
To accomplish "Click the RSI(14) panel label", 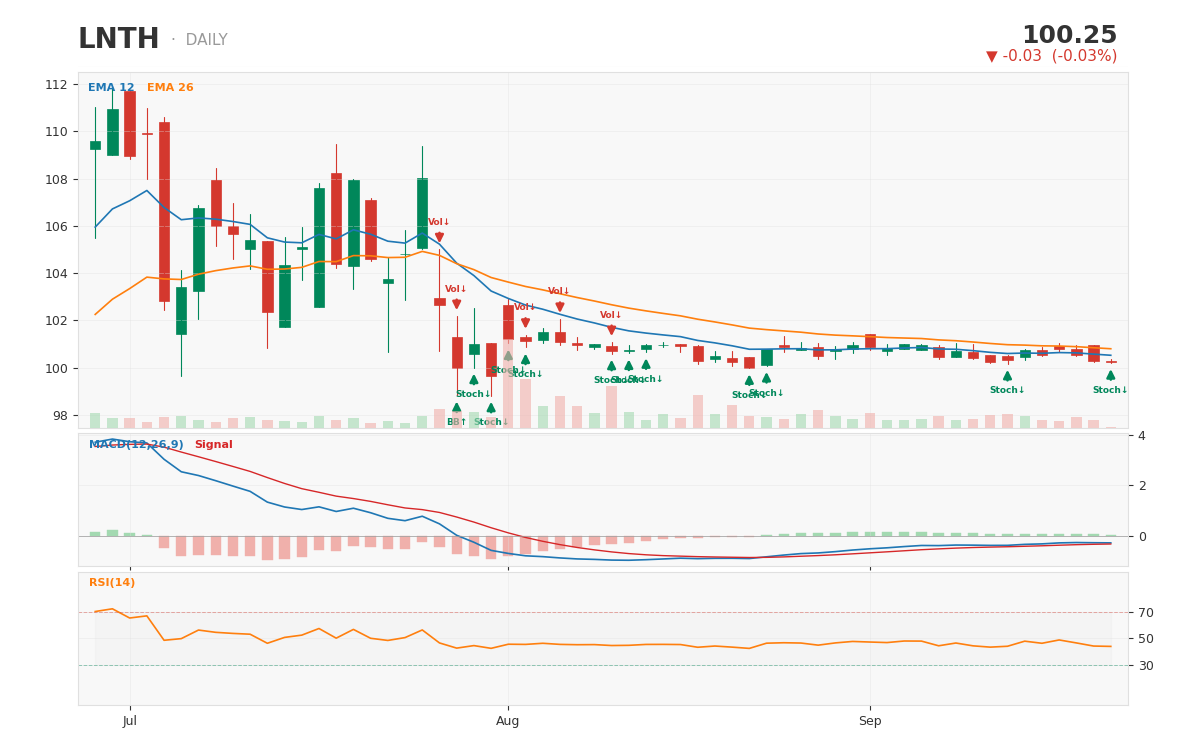I will tap(112, 583).
